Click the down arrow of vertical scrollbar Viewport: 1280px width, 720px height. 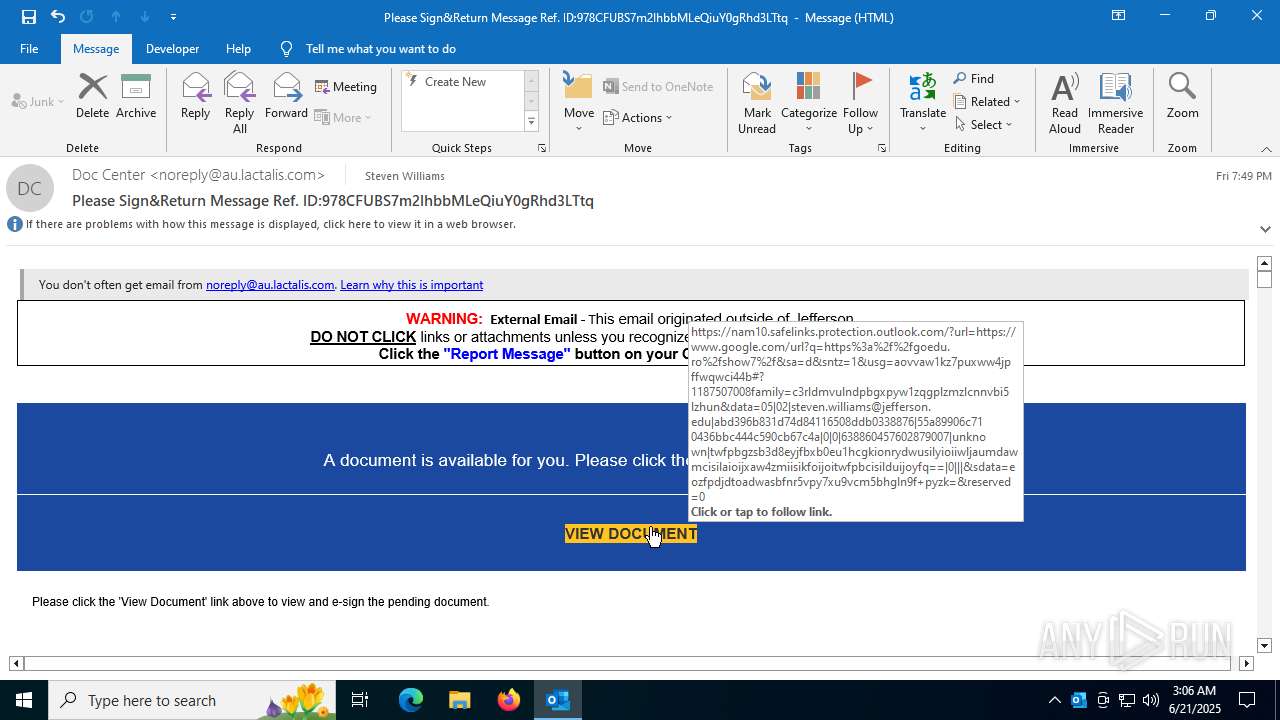[1264, 646]
